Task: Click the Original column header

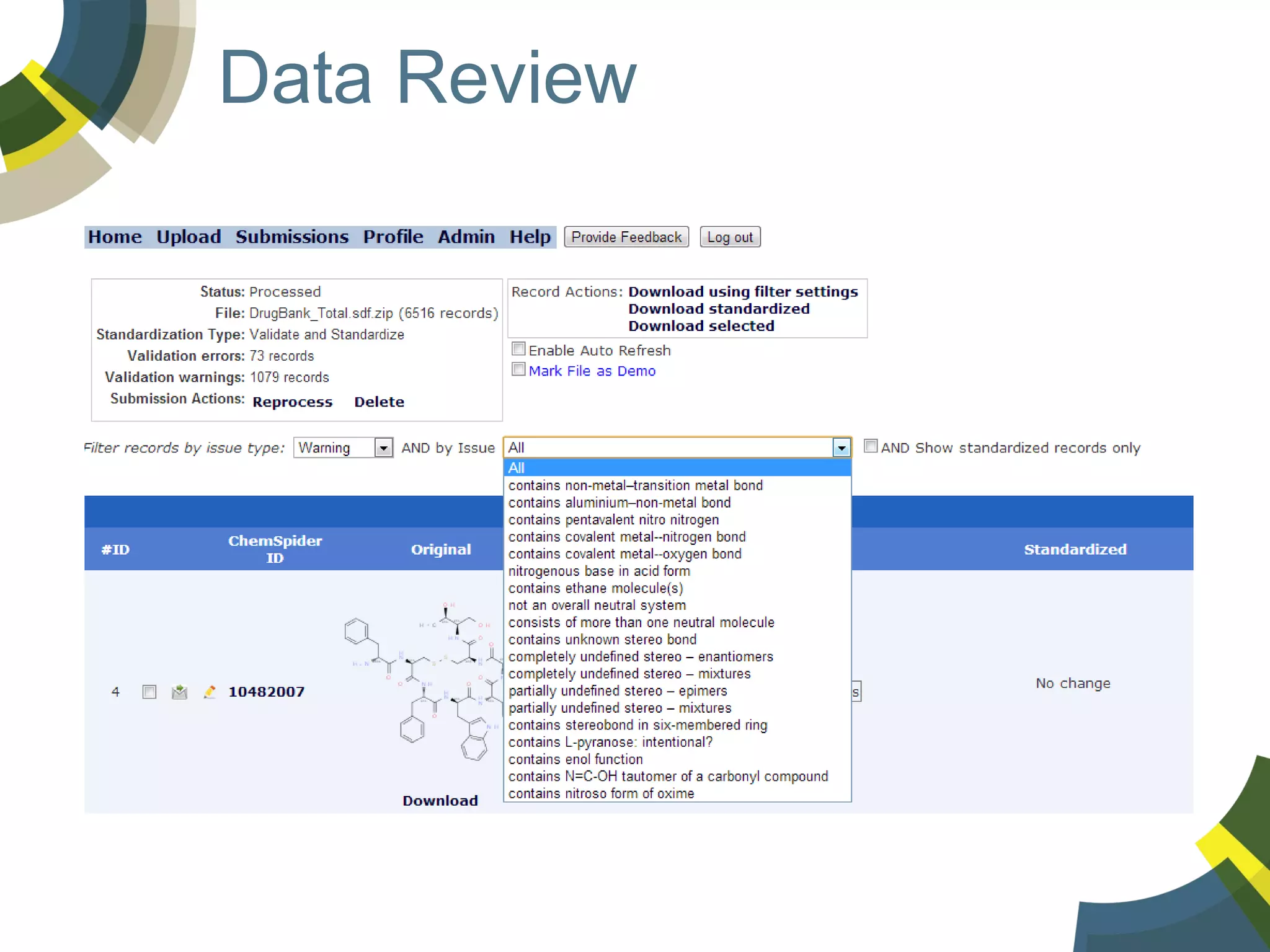Action: (441, 549)
